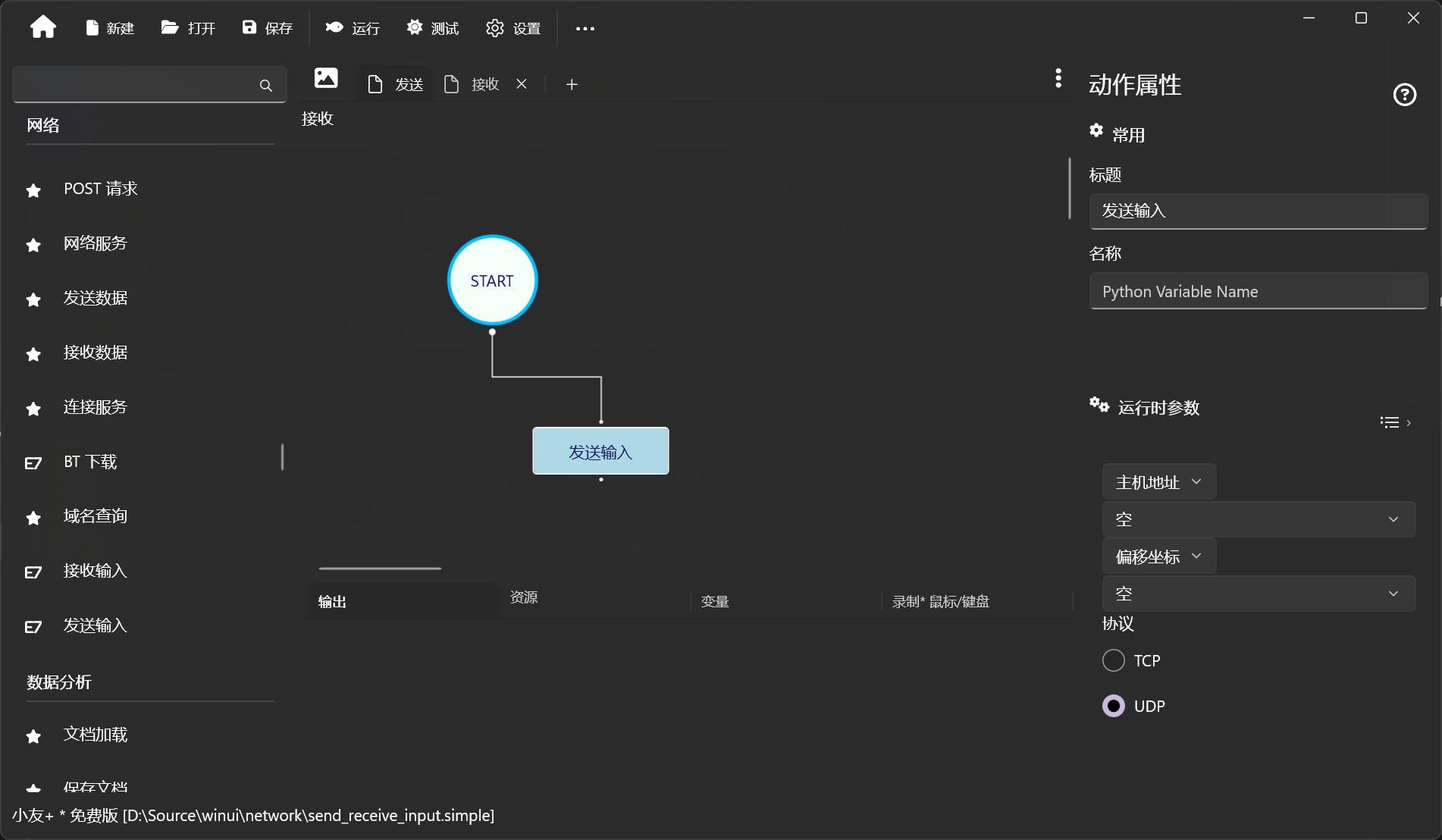Select 接收输入 from the network list
This screenshot has height=840, width=1442.
tap(95, 571)
